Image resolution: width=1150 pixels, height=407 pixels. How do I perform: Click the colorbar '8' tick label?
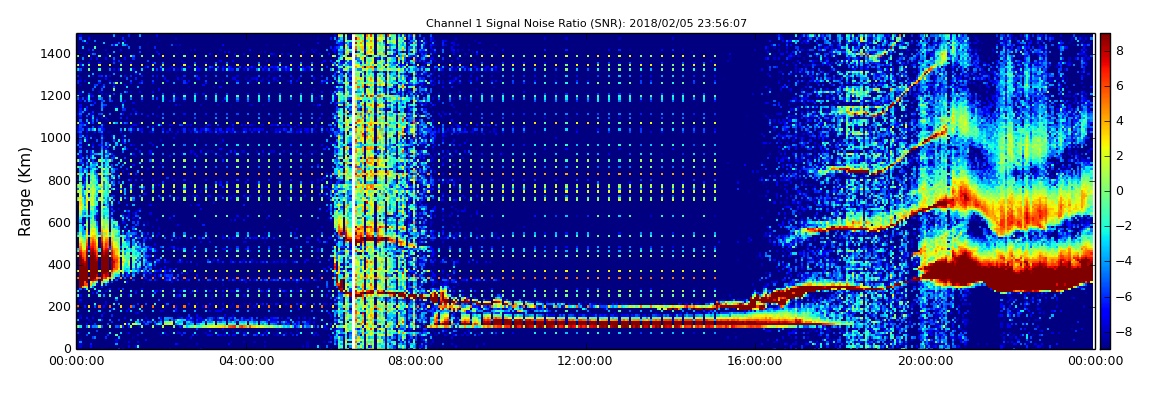[x=1120, y=51]
